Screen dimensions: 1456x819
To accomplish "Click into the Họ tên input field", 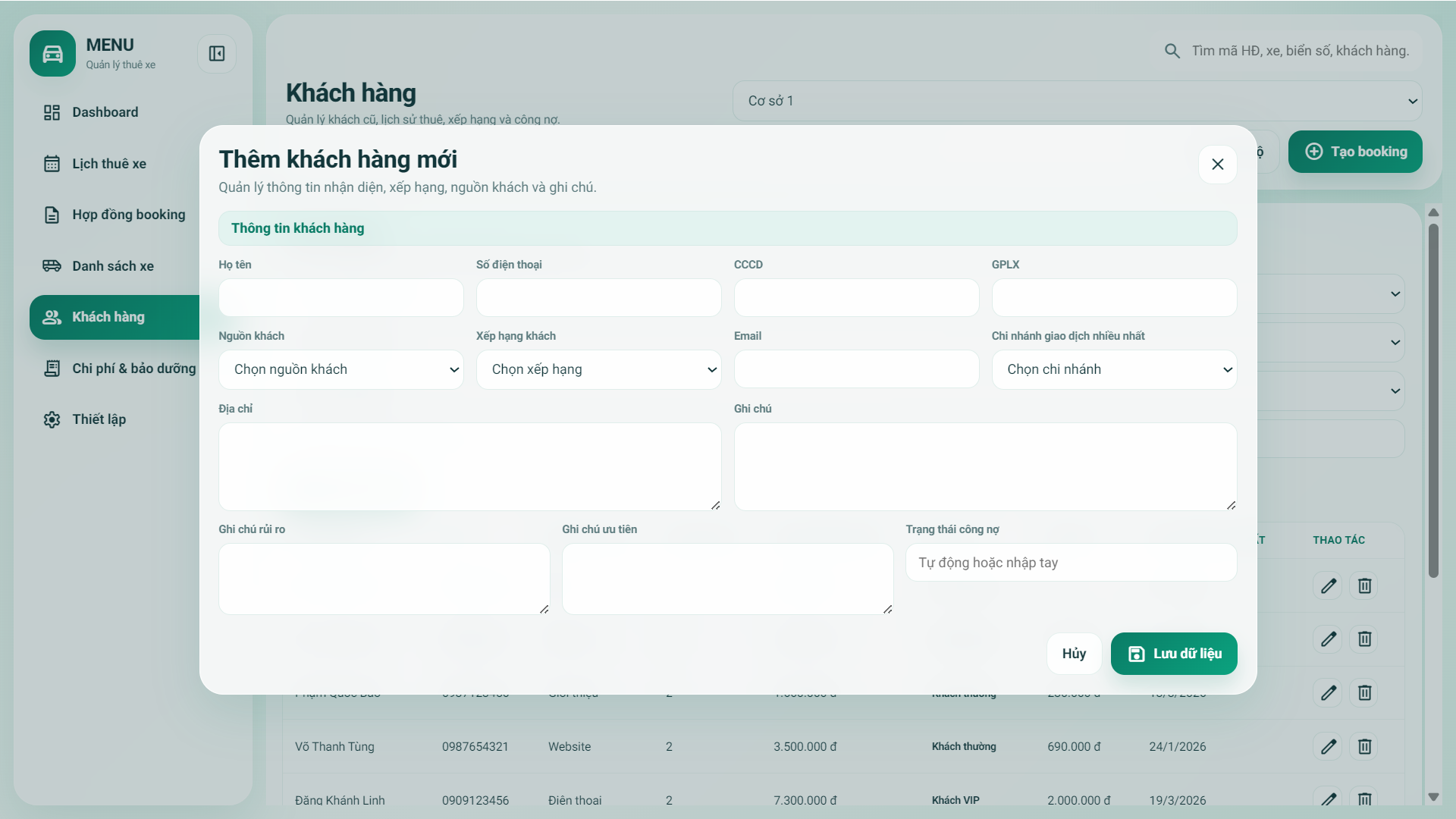I will tap(340, 297).
